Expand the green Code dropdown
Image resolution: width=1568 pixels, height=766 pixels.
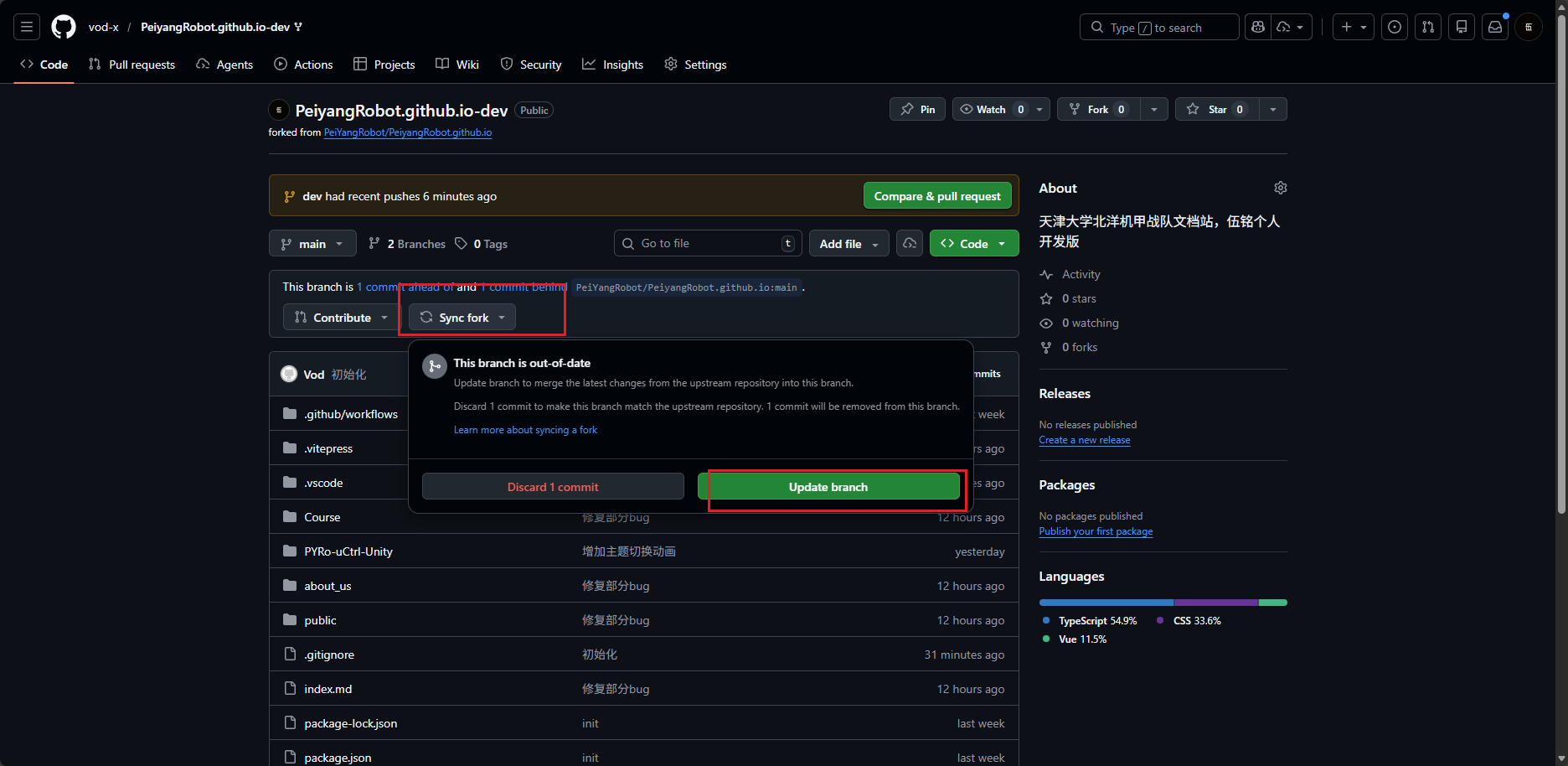click(974, 243)
